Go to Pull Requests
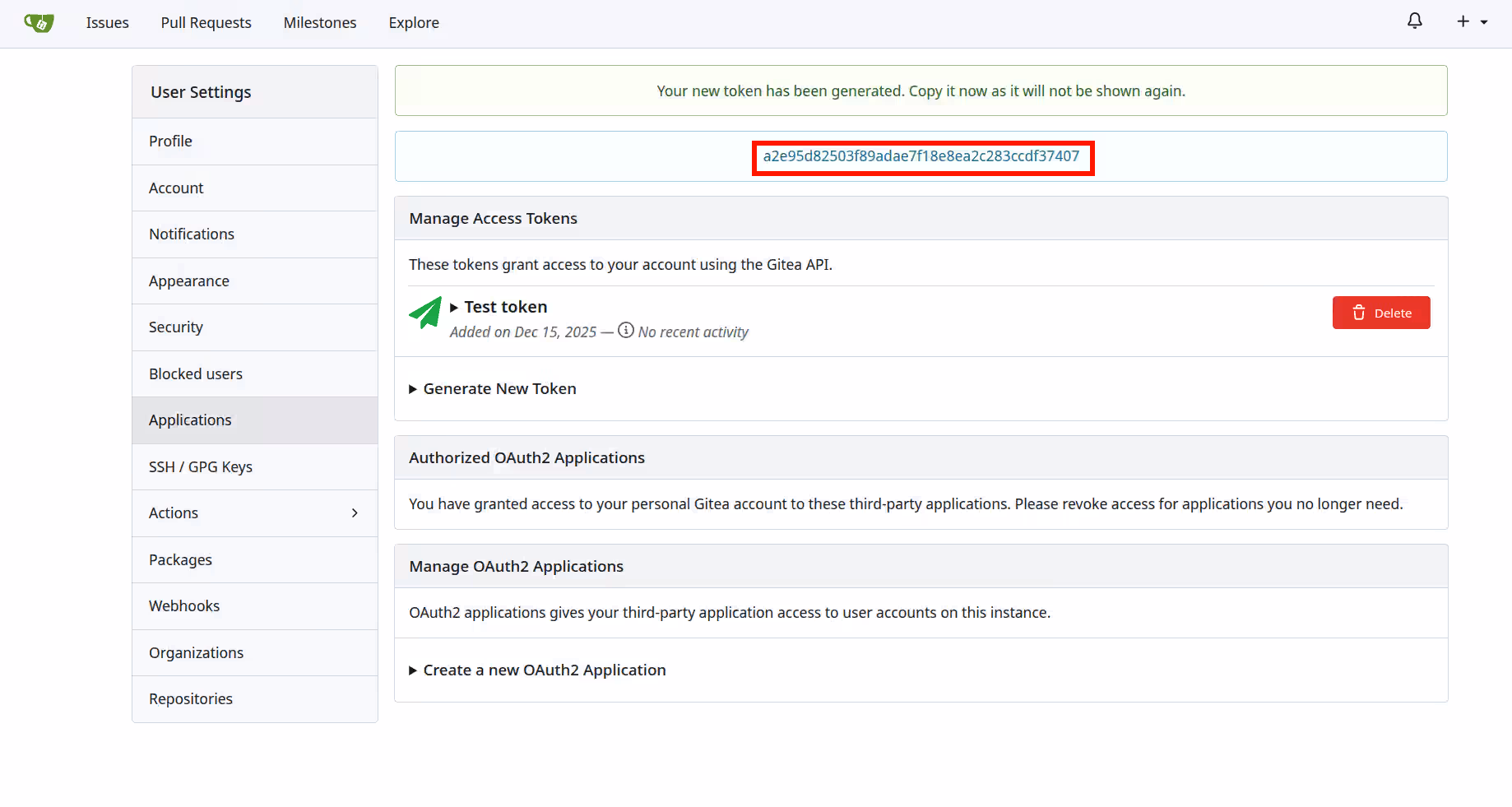The image size is (1512, 807). coord(206,23)
